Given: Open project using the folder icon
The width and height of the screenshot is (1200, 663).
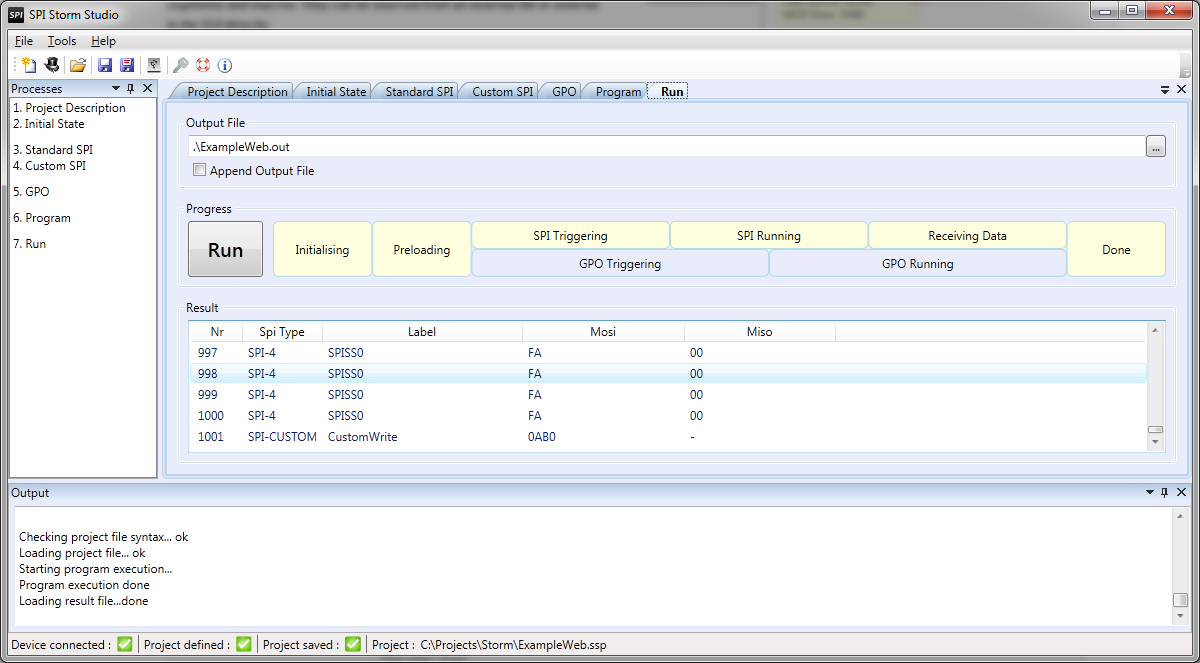Looking at the screenshot, I should (x=78, y=65).
